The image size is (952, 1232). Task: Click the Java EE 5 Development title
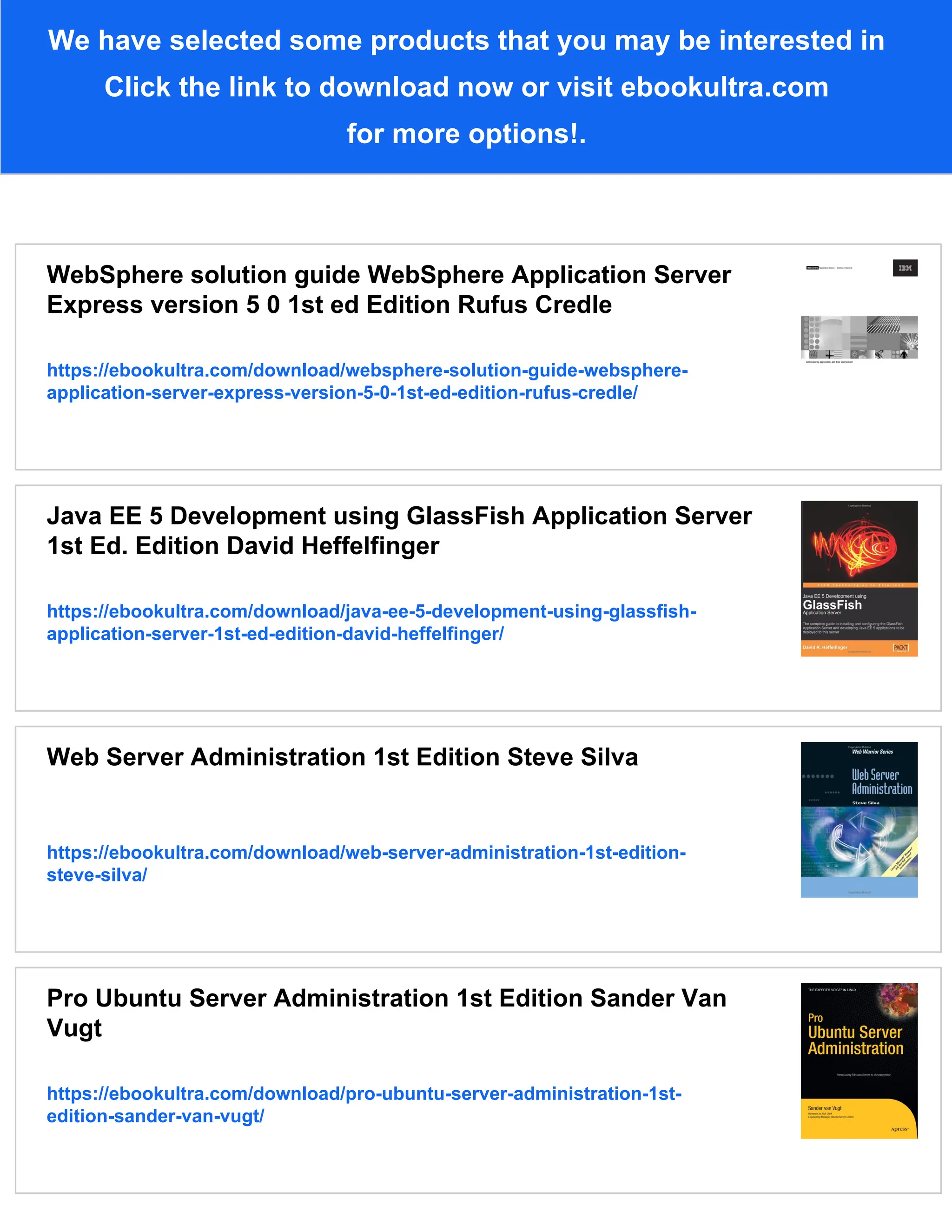point(398,530)
